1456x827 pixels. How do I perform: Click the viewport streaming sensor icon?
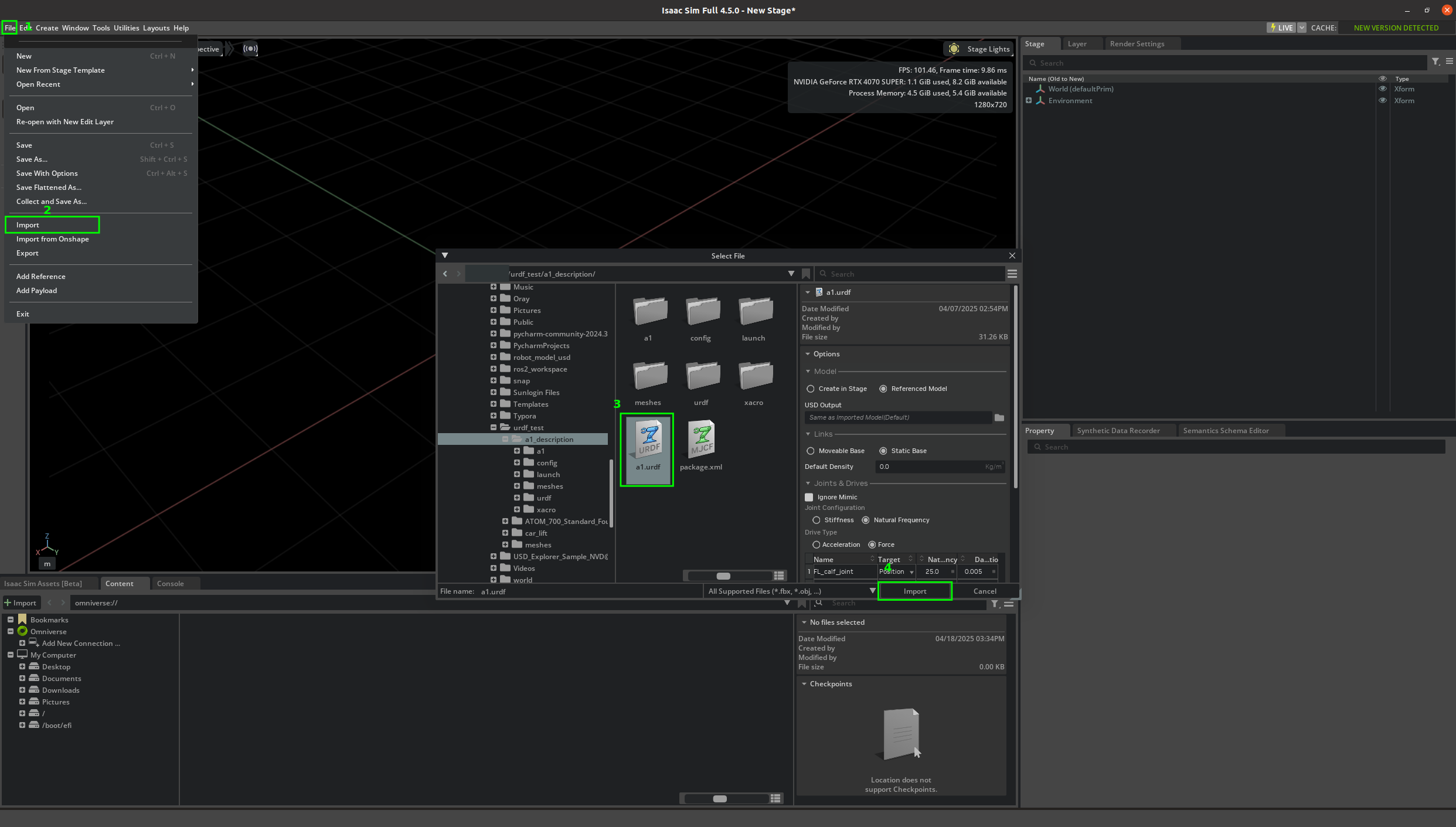[250, 49]
